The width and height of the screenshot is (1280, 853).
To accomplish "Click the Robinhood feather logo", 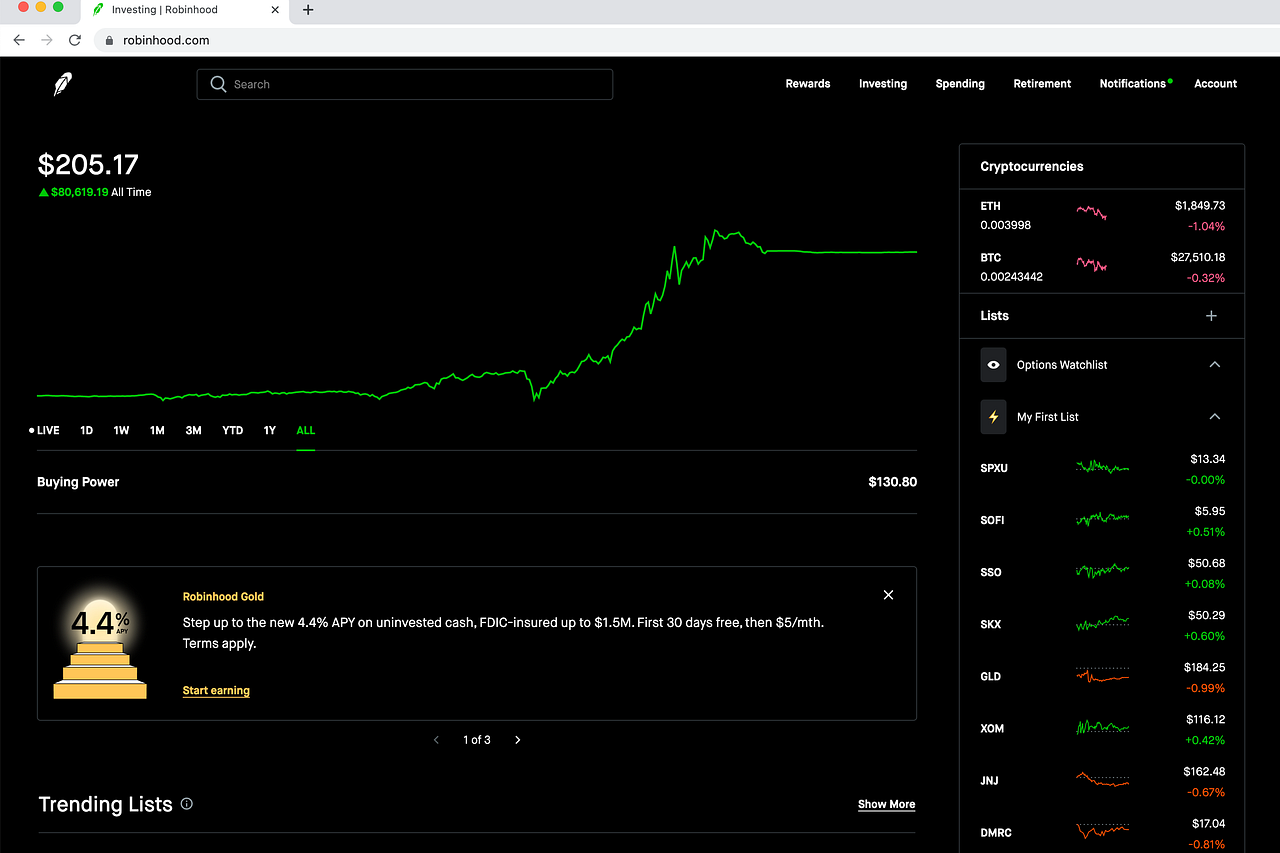I will (x=64, y=84).
